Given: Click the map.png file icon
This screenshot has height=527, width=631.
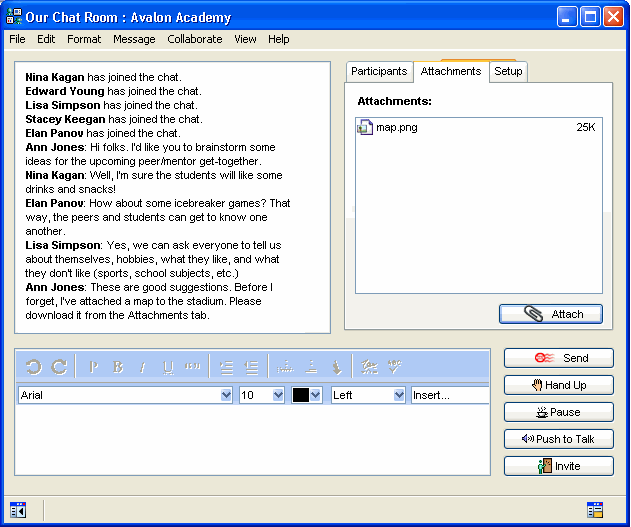Looking at the screenshot, I should point(365,128).
